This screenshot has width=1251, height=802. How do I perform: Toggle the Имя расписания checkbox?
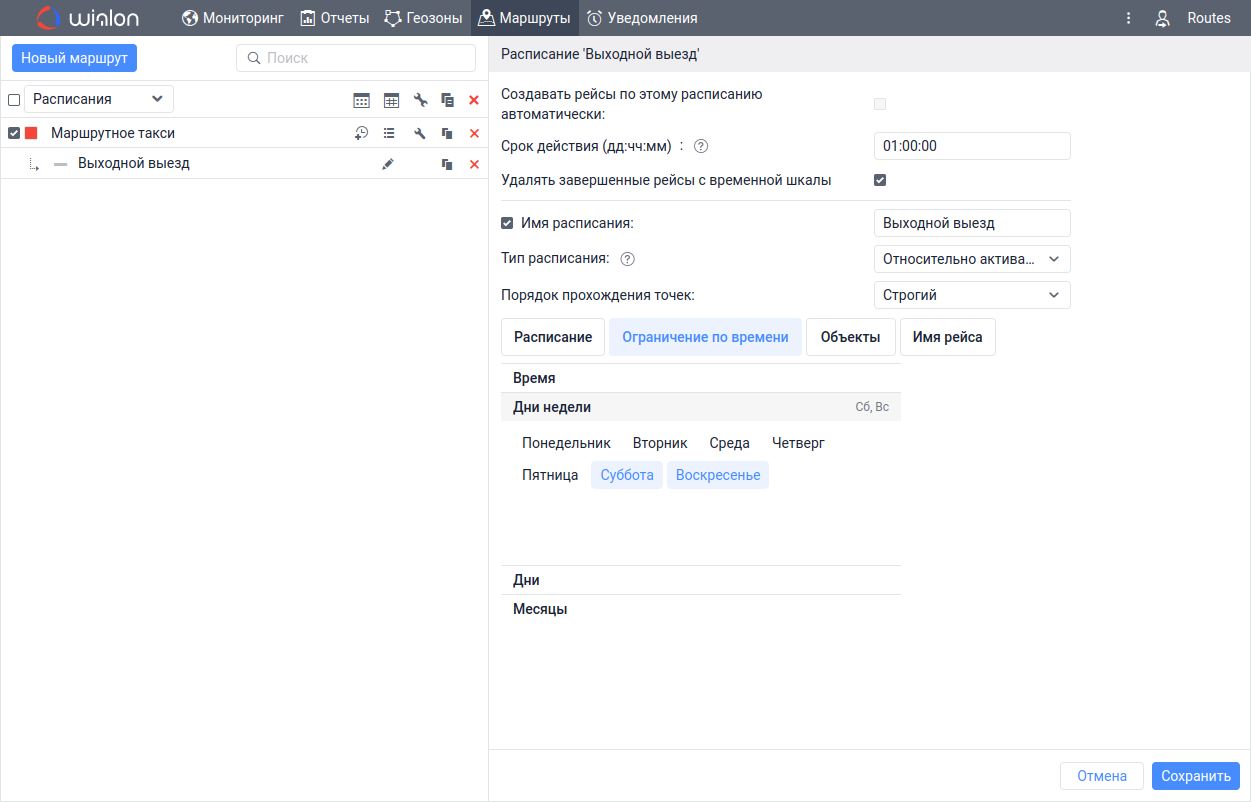point(507,223)
